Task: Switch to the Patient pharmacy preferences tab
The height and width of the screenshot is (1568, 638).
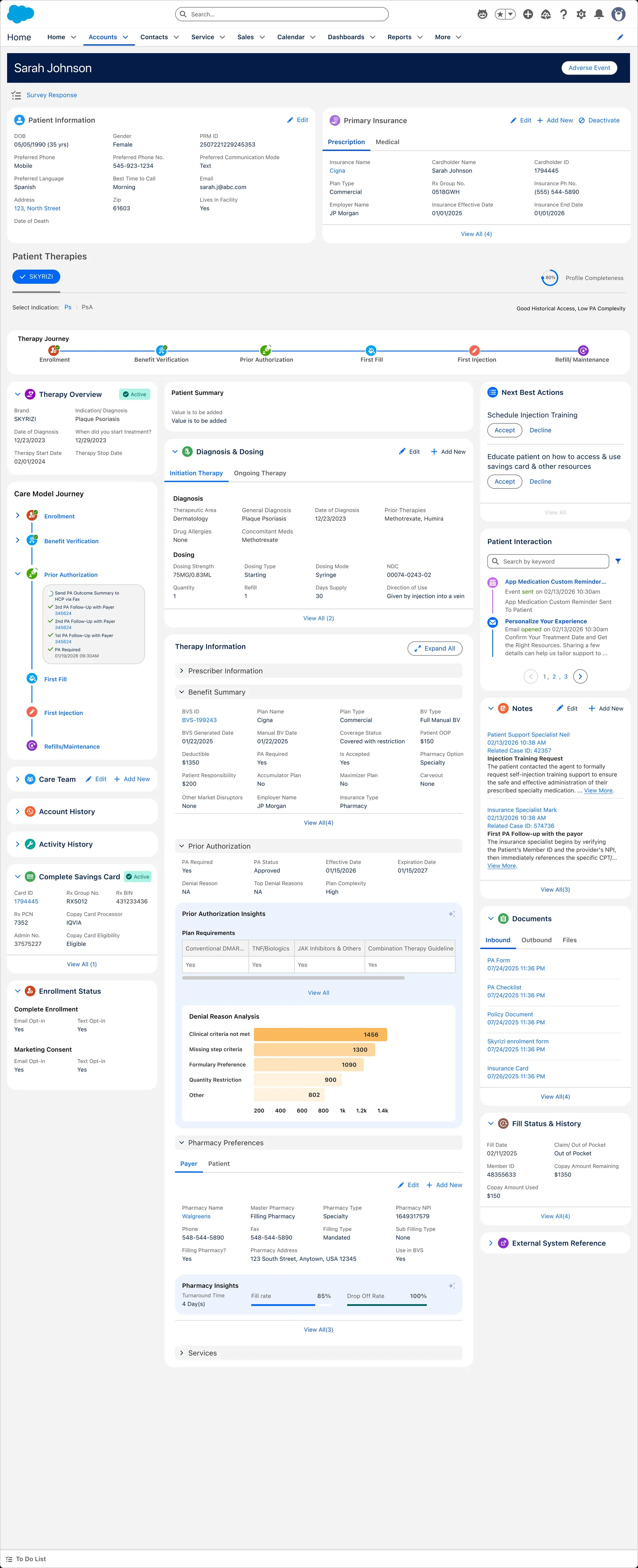Action: (219, 1163)
